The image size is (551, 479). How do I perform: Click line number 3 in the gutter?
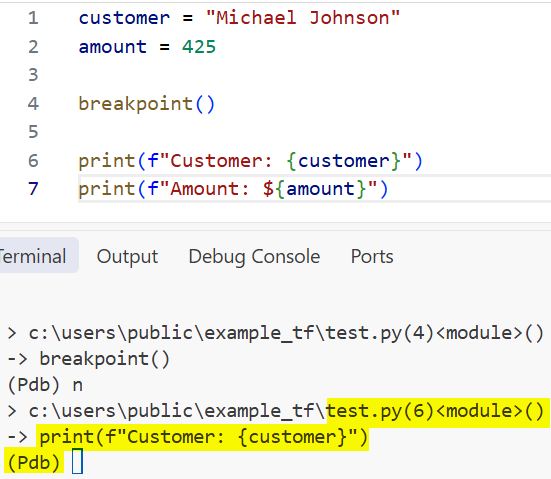coord(33,75)
